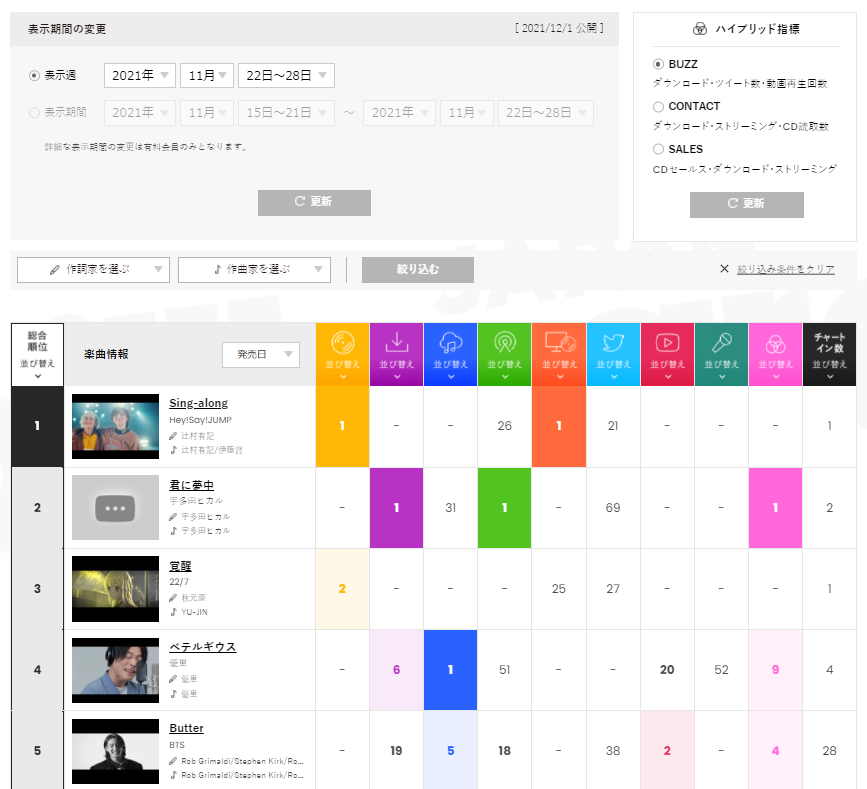Open the 覚醒 song link
Screen dimensions: 867x789
[180, 566]
